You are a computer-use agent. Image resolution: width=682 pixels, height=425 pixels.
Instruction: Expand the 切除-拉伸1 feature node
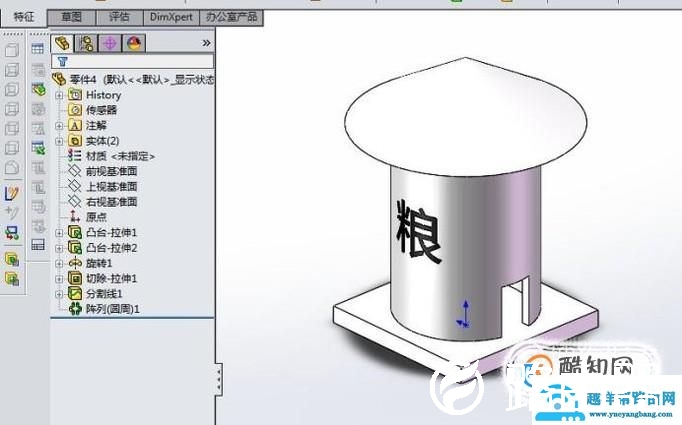click(59, 278)
